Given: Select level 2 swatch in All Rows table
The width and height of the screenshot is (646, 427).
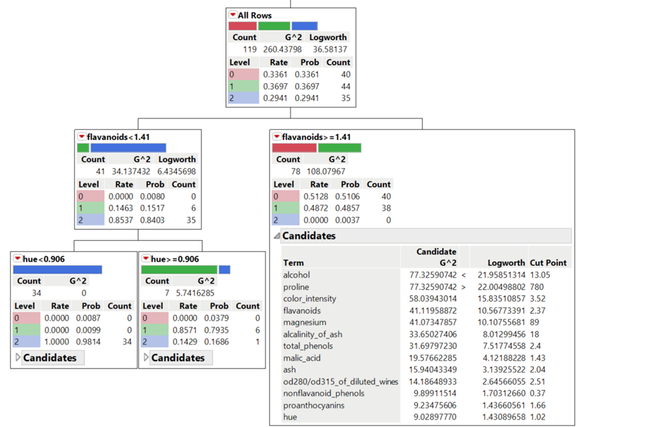Looking at the screenshot, I should pos(243,98).
